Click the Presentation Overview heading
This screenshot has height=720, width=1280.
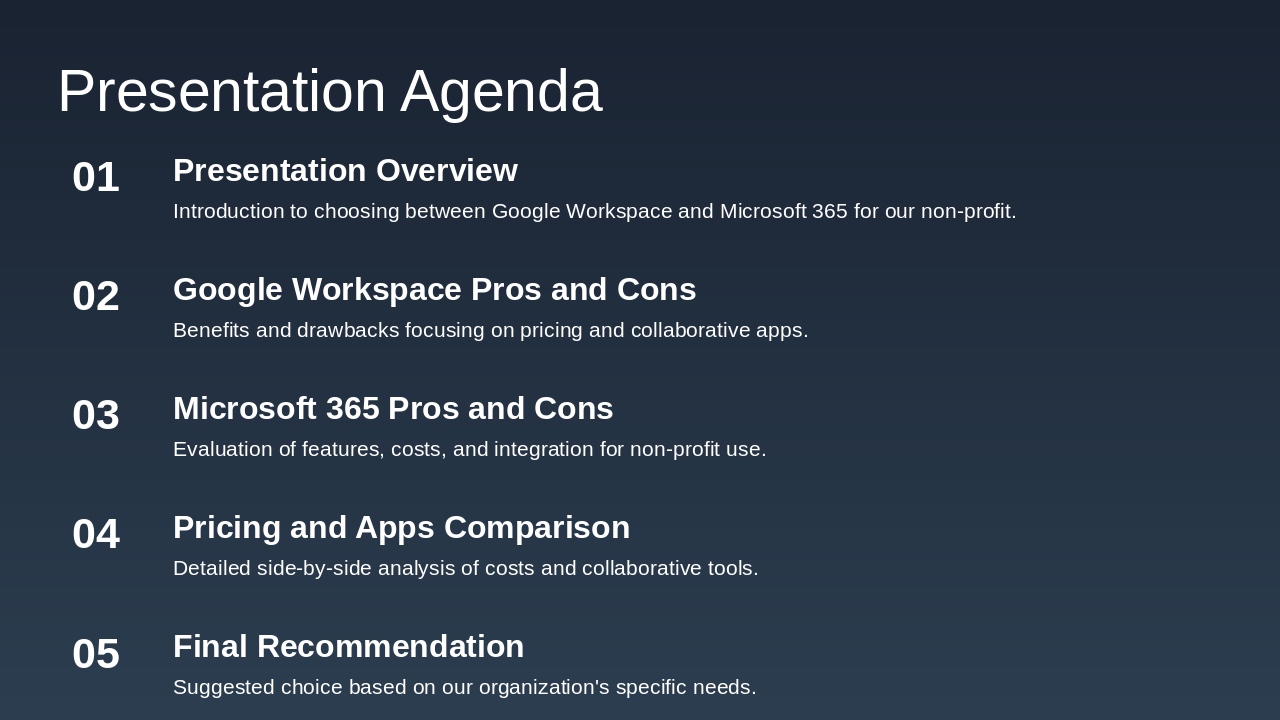point(345,171)
